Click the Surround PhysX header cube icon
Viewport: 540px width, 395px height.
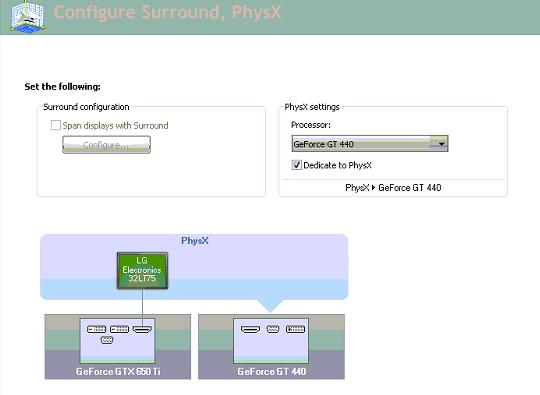tap(28, 17)
